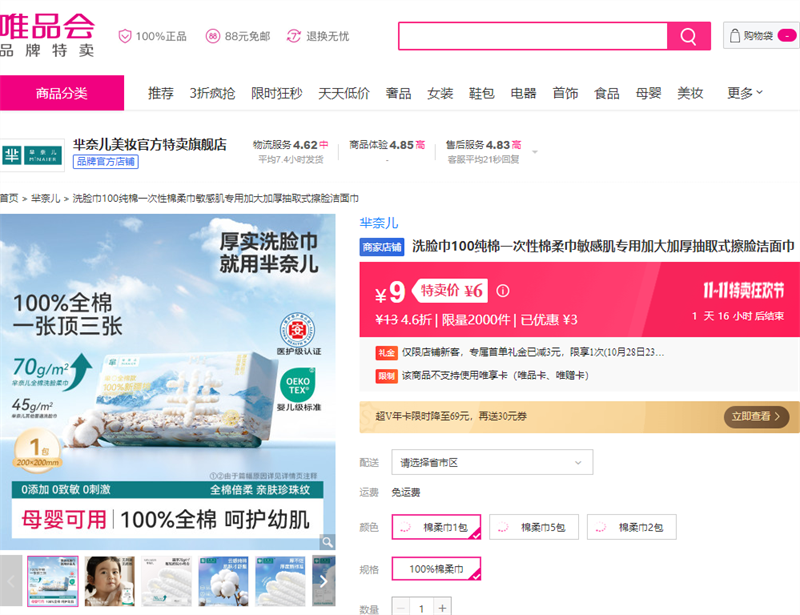This screenshot has width=800, height=615.
Task: Click the info icon beside 特卖价
Action: (503, 291)
